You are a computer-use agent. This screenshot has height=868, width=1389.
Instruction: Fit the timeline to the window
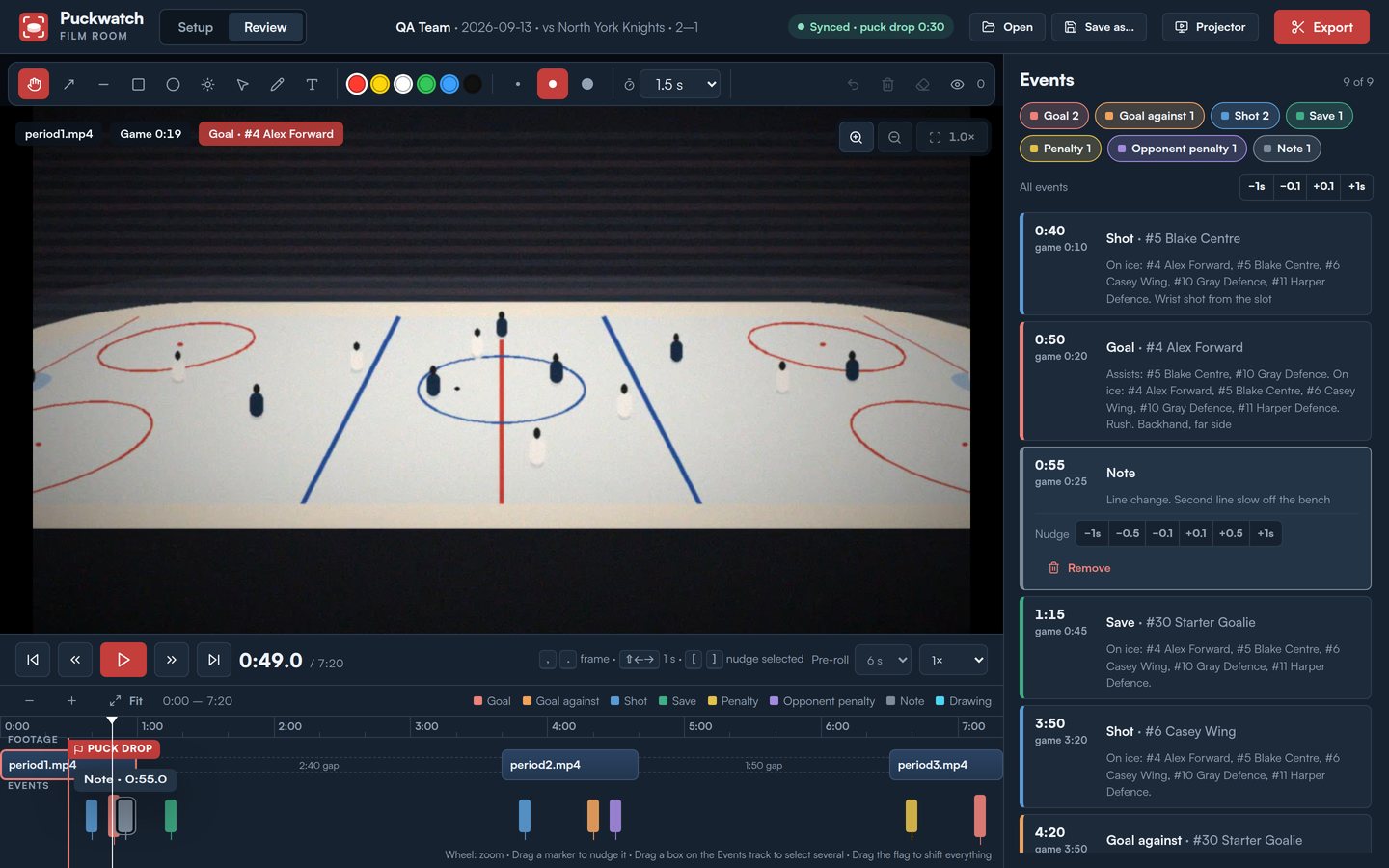pyautogui.click(x=125, y=701)
